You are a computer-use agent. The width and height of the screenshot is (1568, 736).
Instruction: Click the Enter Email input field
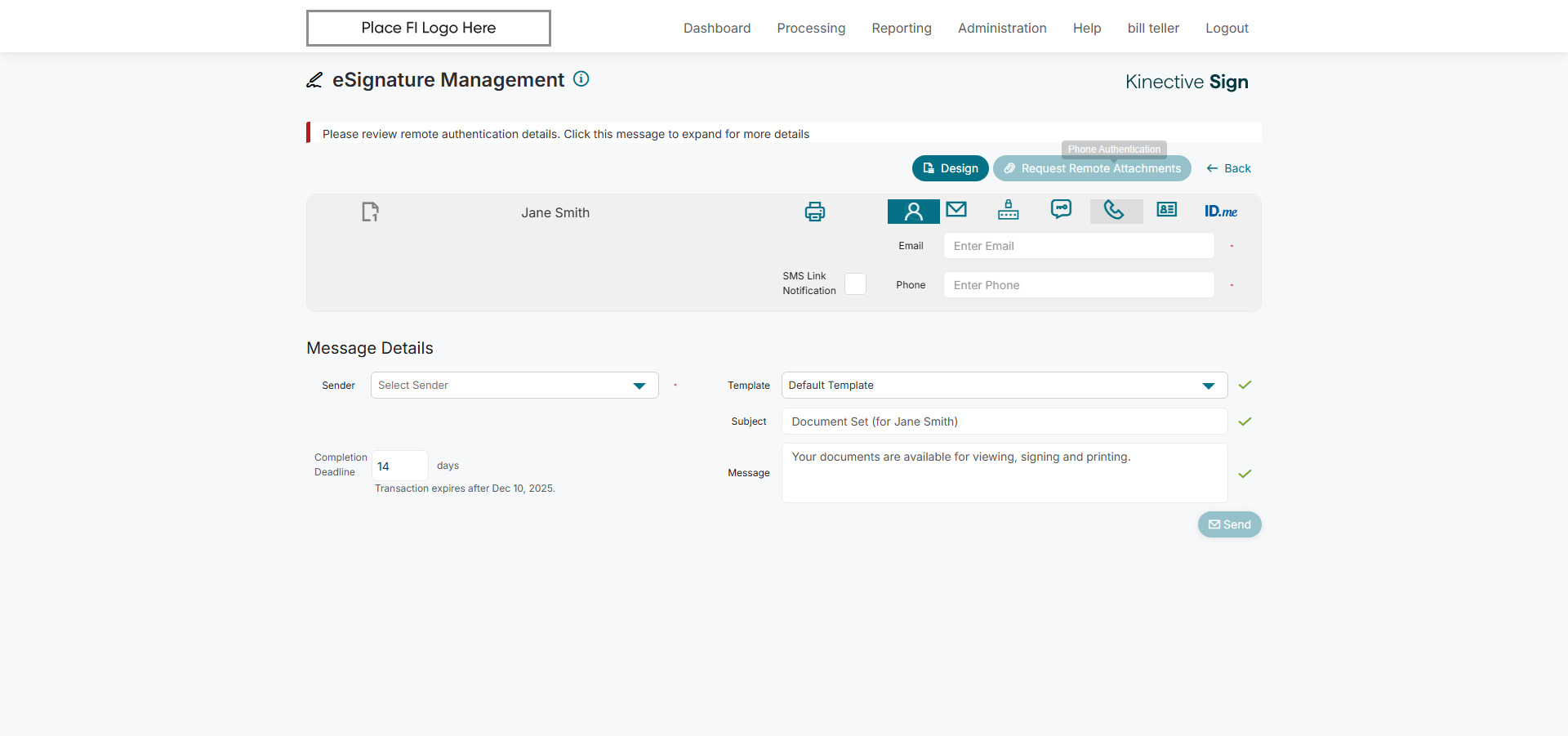click(x=1079, y=246)
